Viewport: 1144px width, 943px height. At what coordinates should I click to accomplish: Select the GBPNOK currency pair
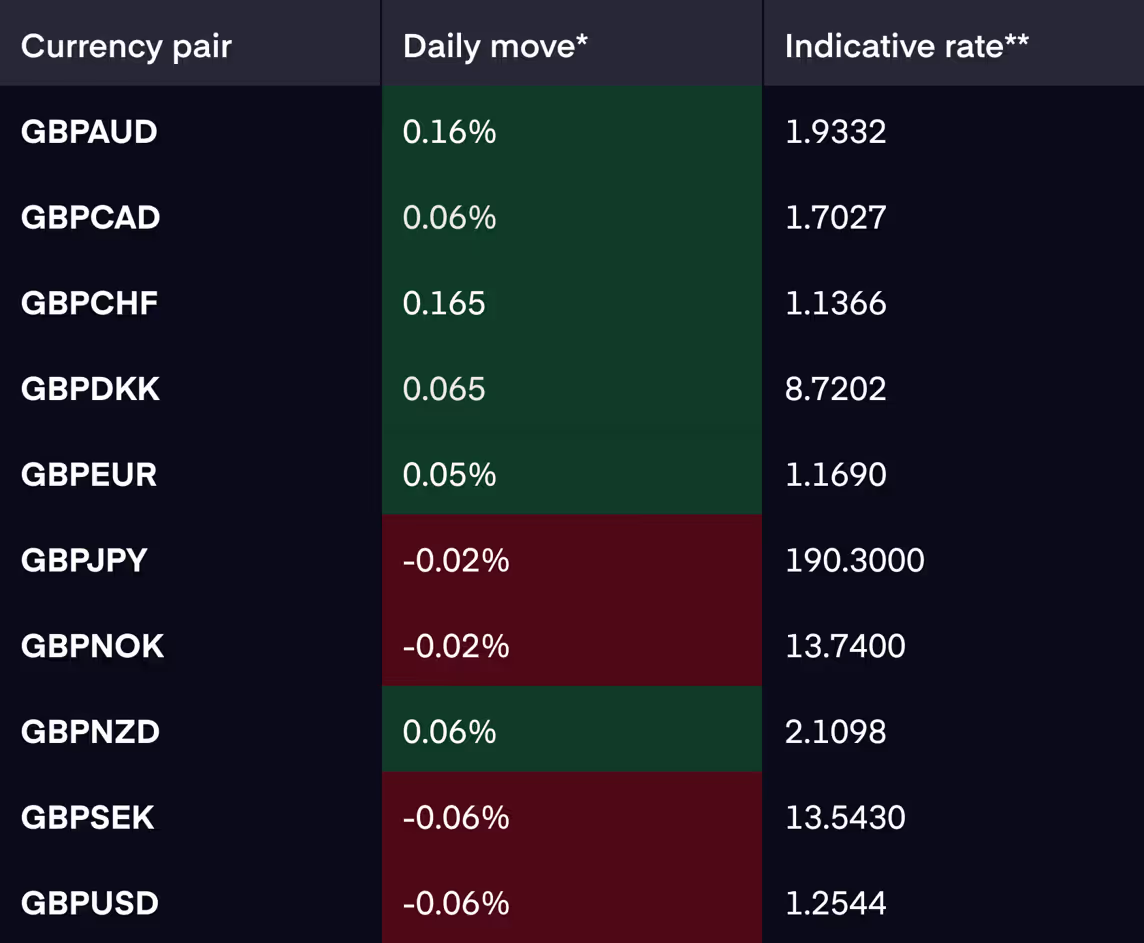pyautogui.click(x=93, y=646)
